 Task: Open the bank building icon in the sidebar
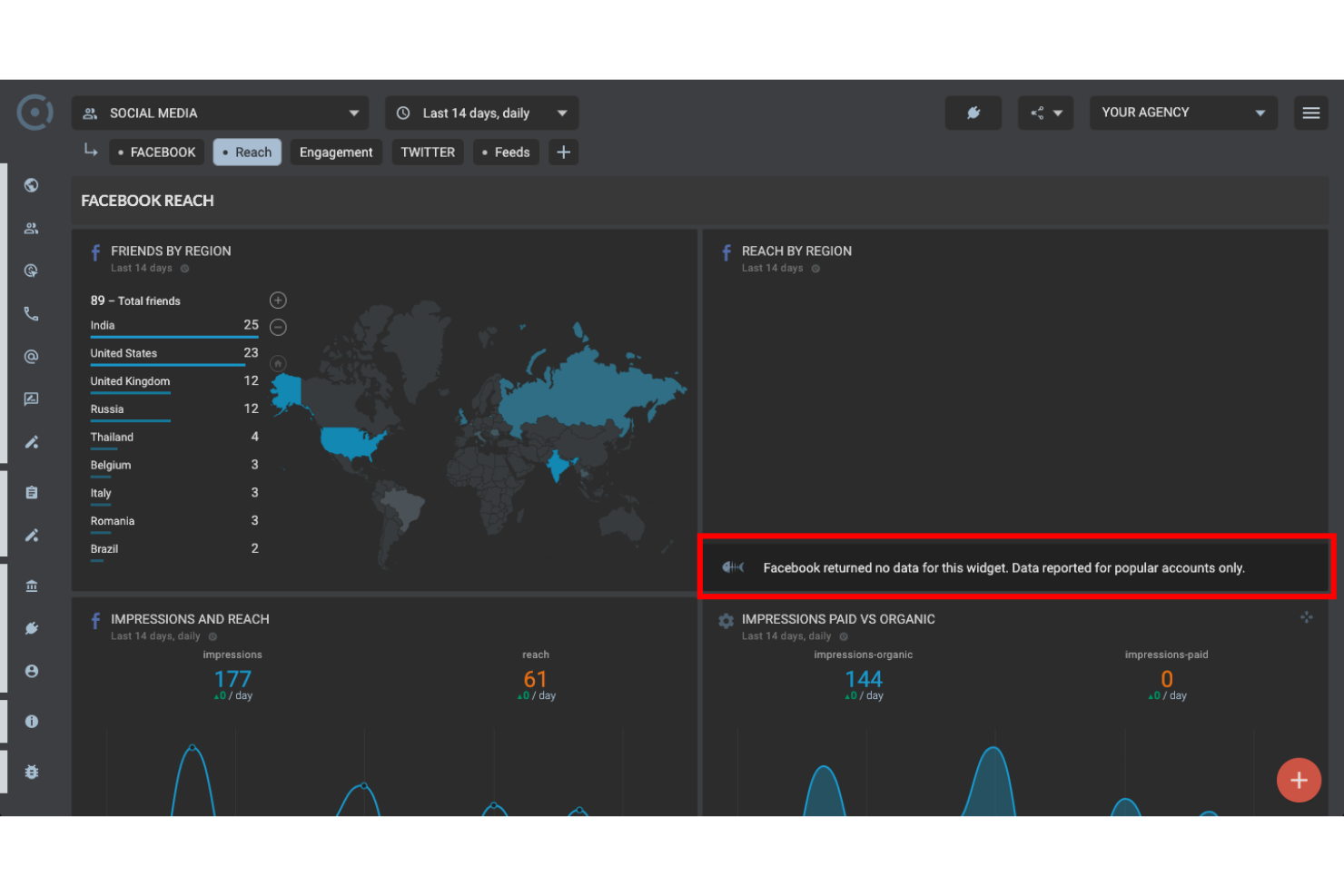coord(32,586)
